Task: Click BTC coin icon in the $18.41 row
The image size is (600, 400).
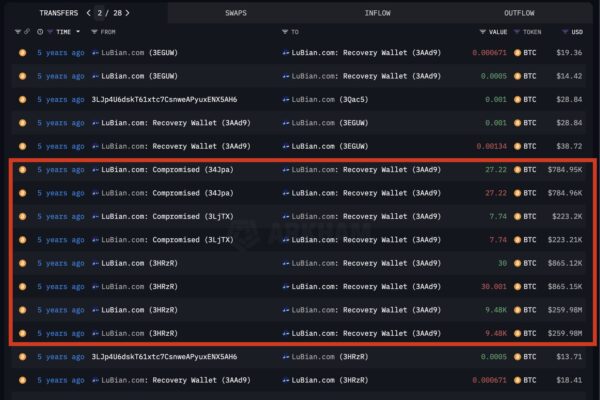Action: pyautogui.click(x=518, y=380)
